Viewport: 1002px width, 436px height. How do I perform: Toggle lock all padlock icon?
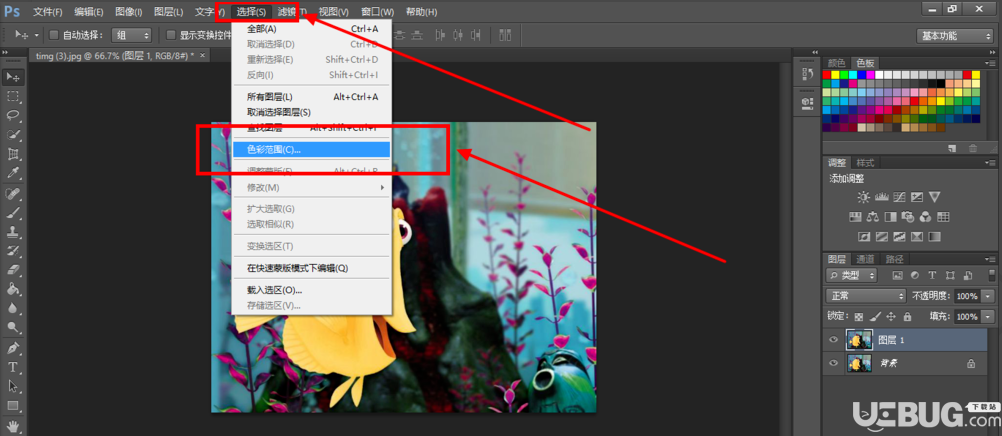coord(907,316)
